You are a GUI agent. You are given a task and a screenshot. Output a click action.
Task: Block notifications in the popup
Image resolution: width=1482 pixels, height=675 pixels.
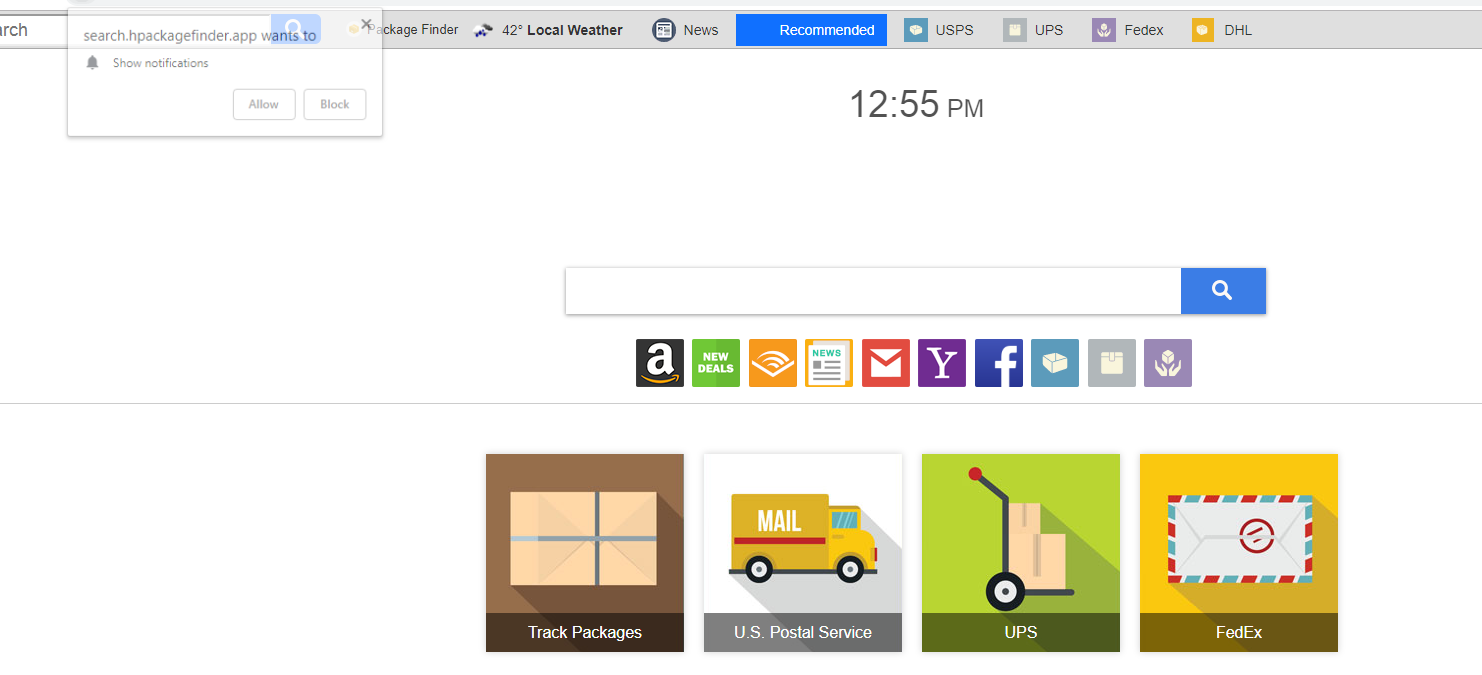(x=335, y=104)
